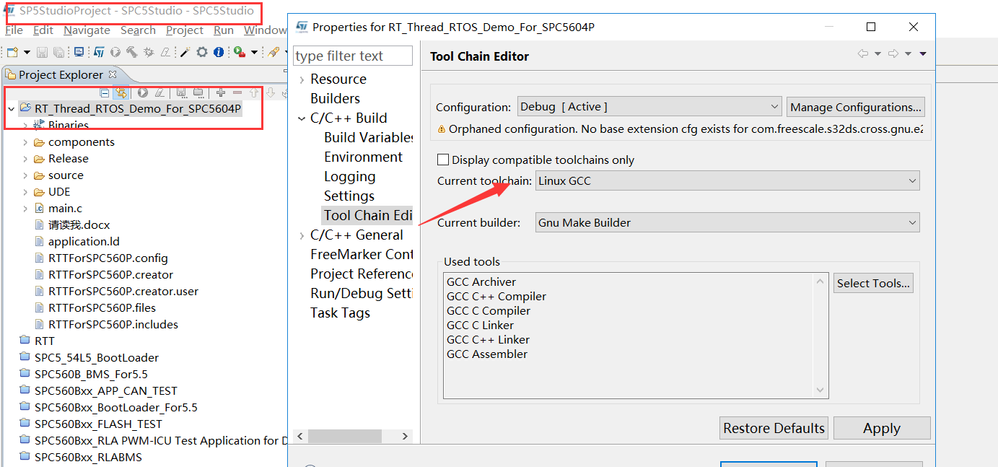Select Task Tags in the Properties tree
The image size is (998, 467).
click(340, 313)
